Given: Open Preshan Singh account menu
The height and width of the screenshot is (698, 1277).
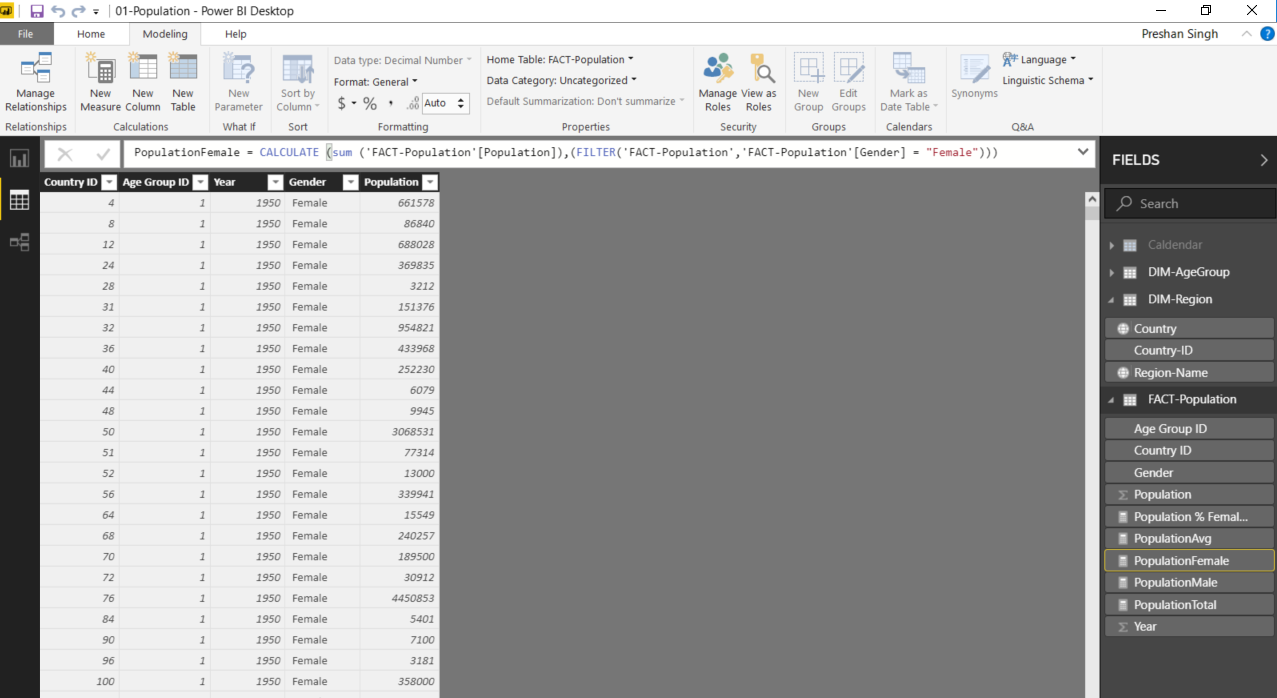Looking at the screenshot, I should coord(1180,34).
